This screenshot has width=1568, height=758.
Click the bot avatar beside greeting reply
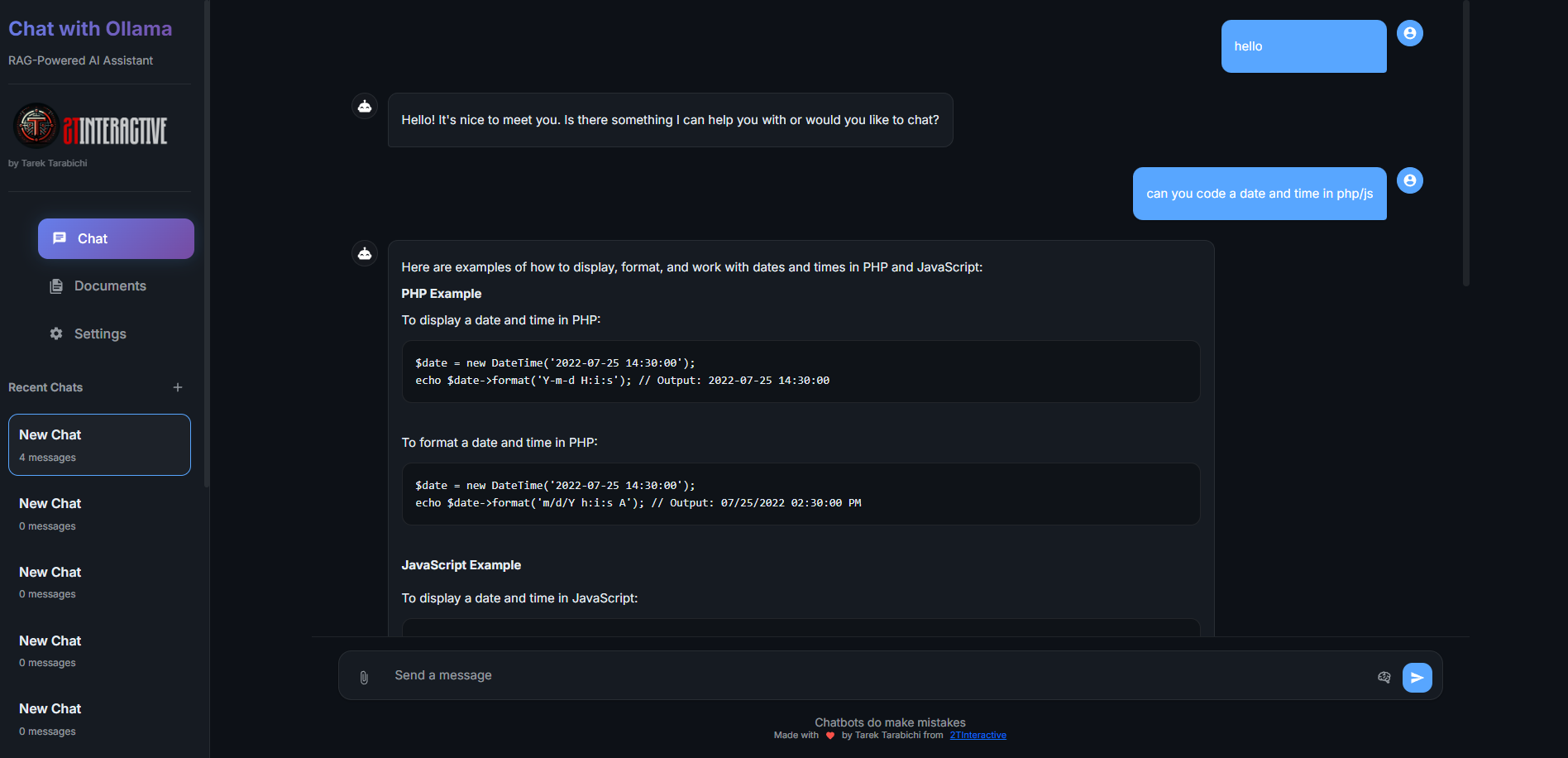point(365,107)
